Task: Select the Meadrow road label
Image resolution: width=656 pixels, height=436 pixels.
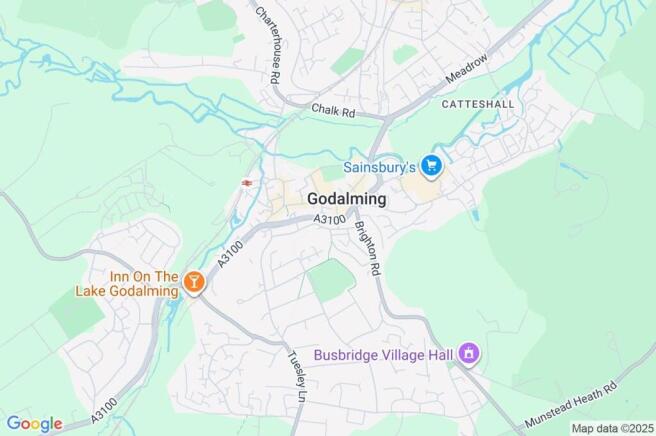Action: (x=466, y=68)
